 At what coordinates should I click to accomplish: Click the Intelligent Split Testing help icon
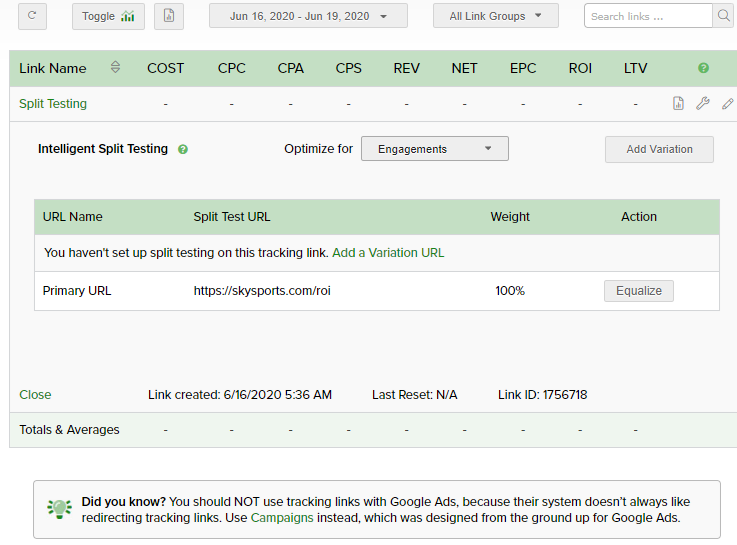pyautogui.click(x=183, y=149)
